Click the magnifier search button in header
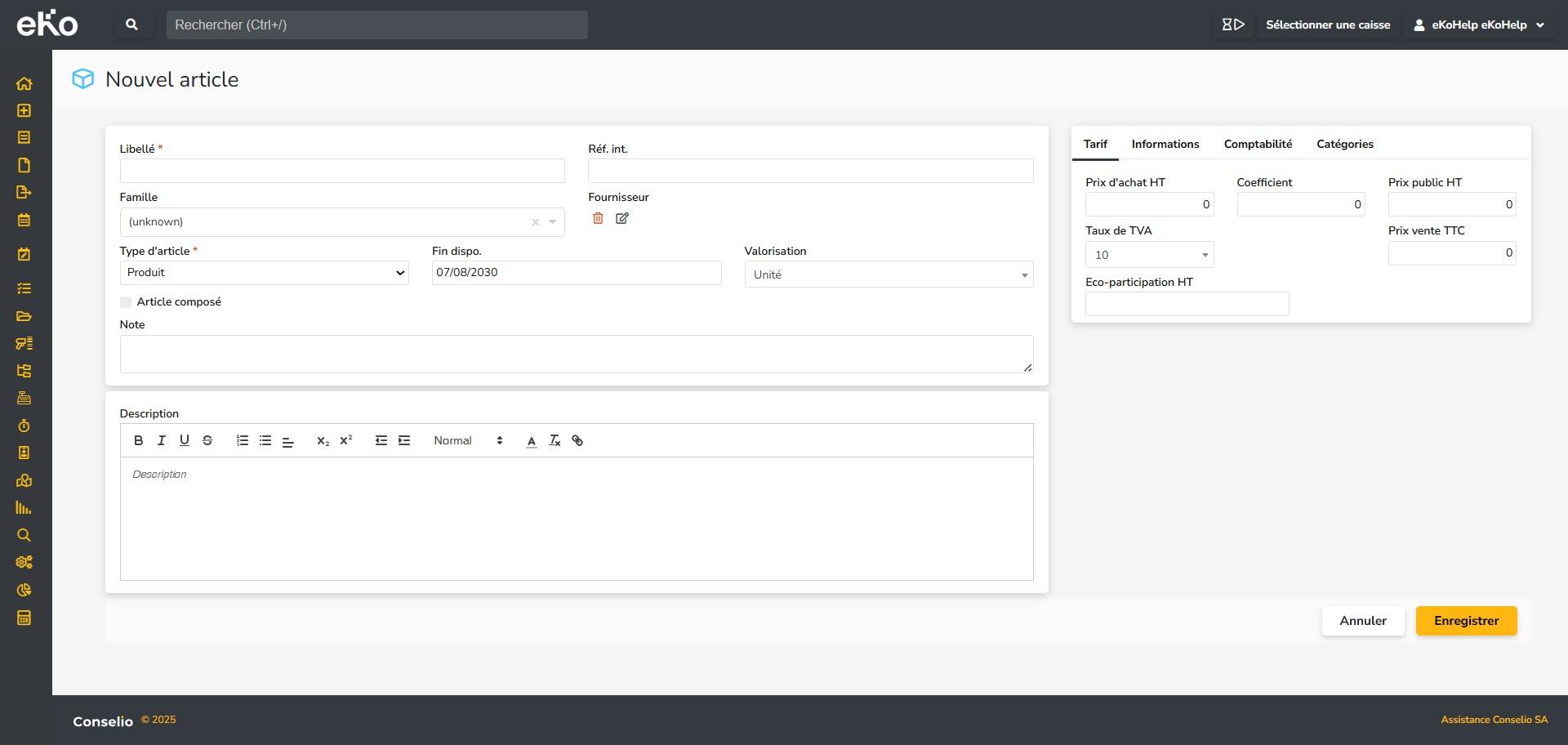The image size is (1568, 745). [x=131, y=25]
